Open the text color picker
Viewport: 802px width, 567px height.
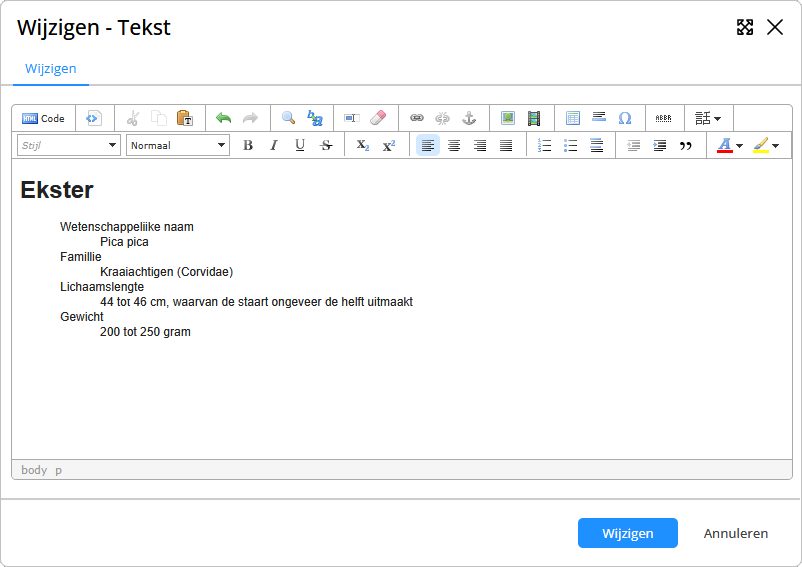[730, 146]
